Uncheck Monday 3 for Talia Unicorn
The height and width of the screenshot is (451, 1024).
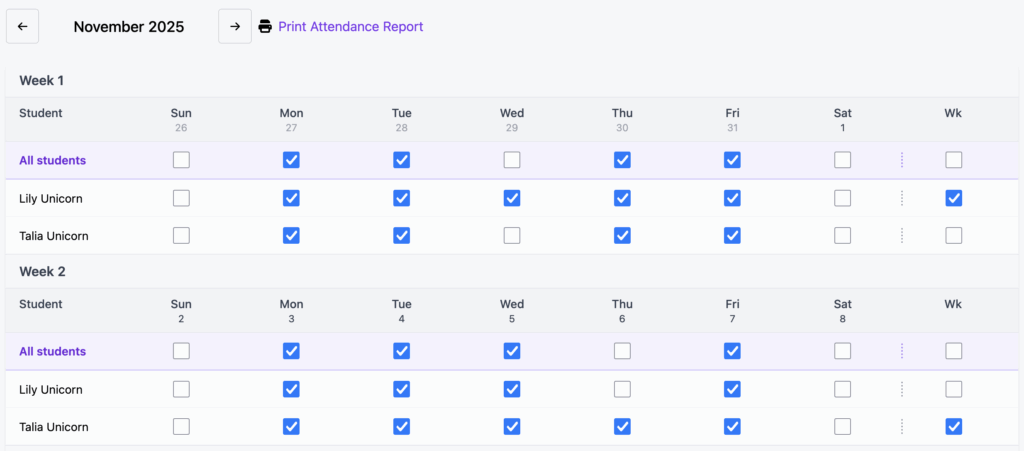point(291,427)
